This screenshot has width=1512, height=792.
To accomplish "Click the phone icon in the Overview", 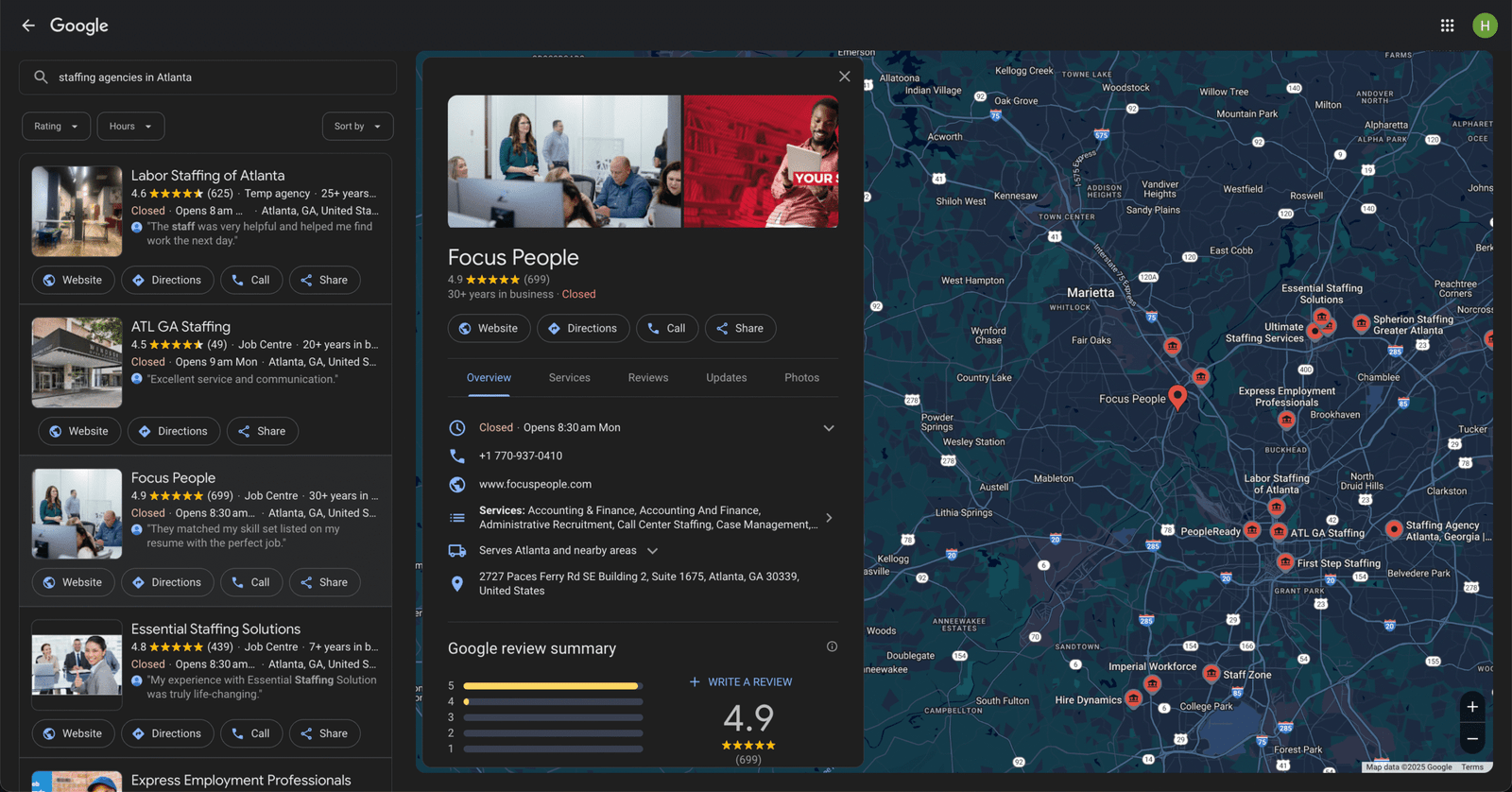I will 457,456.
